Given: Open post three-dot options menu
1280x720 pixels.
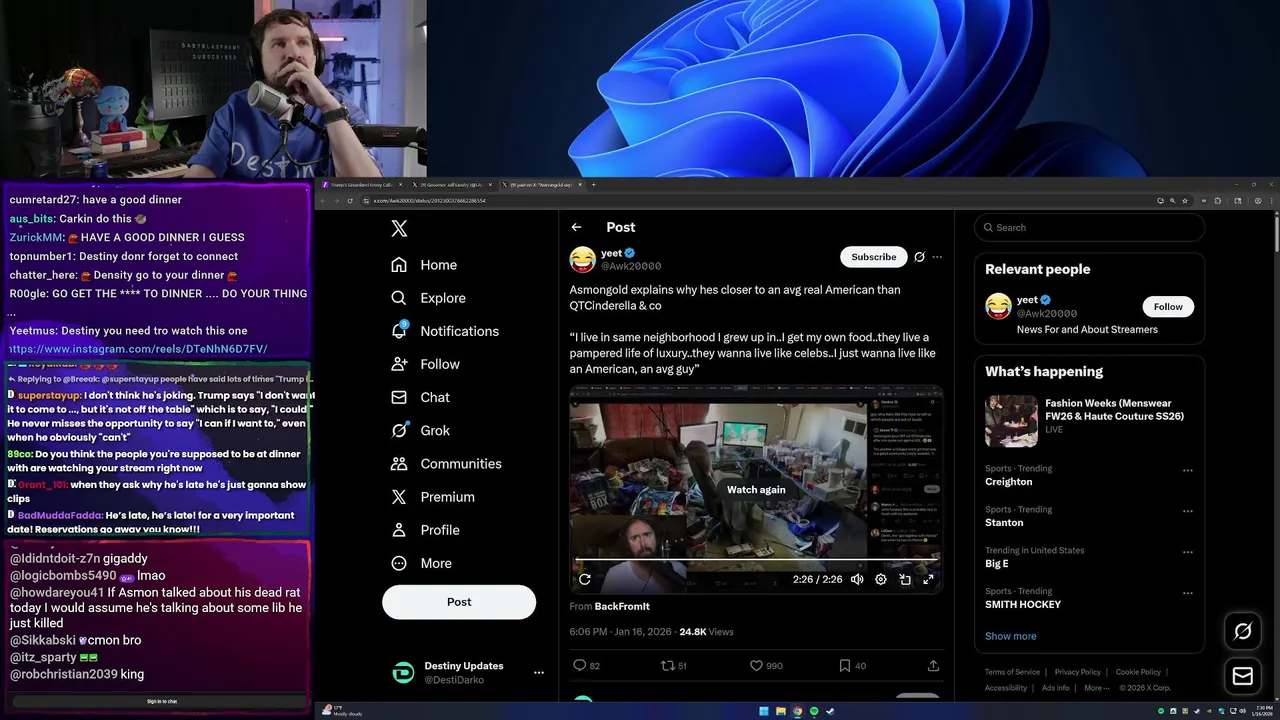Looking at the screenshot, I should click(937, 257).
